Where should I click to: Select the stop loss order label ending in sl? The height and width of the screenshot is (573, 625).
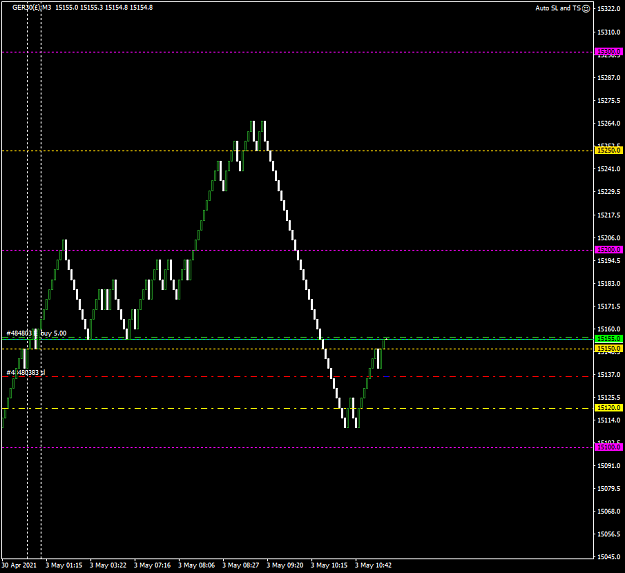click(26, 373)
